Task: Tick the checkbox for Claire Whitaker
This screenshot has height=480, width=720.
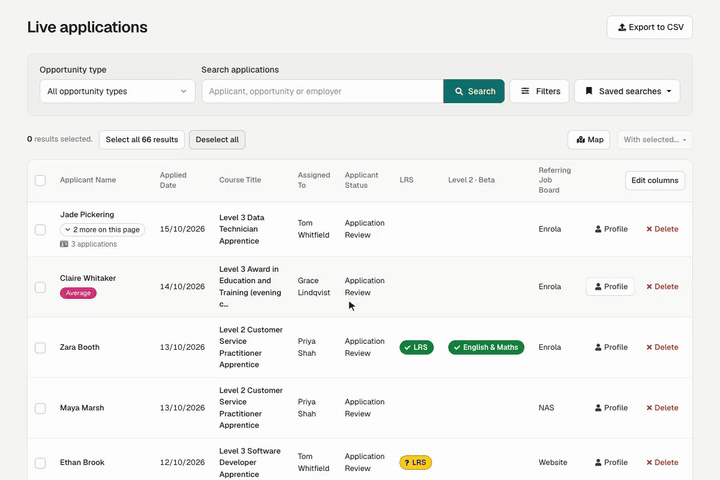Action: 40,287
